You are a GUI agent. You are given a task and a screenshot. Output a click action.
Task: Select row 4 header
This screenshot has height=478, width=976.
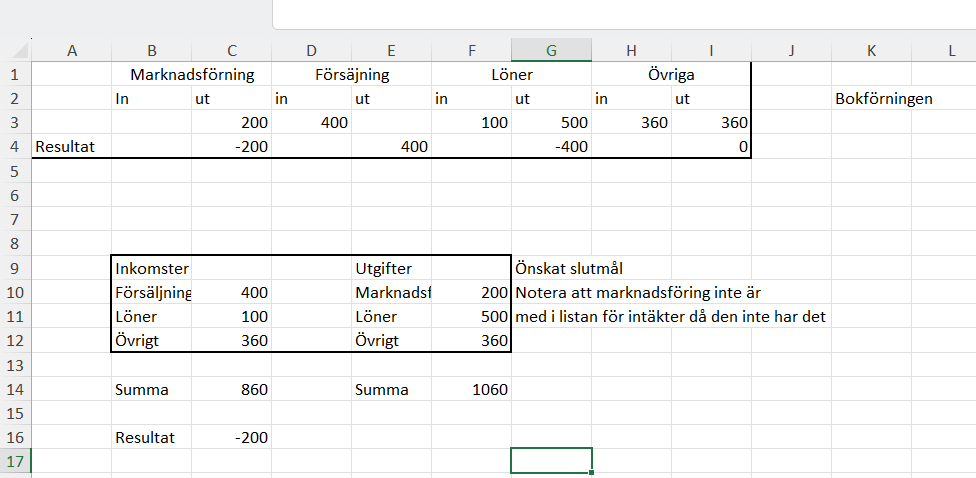point(16,147)
